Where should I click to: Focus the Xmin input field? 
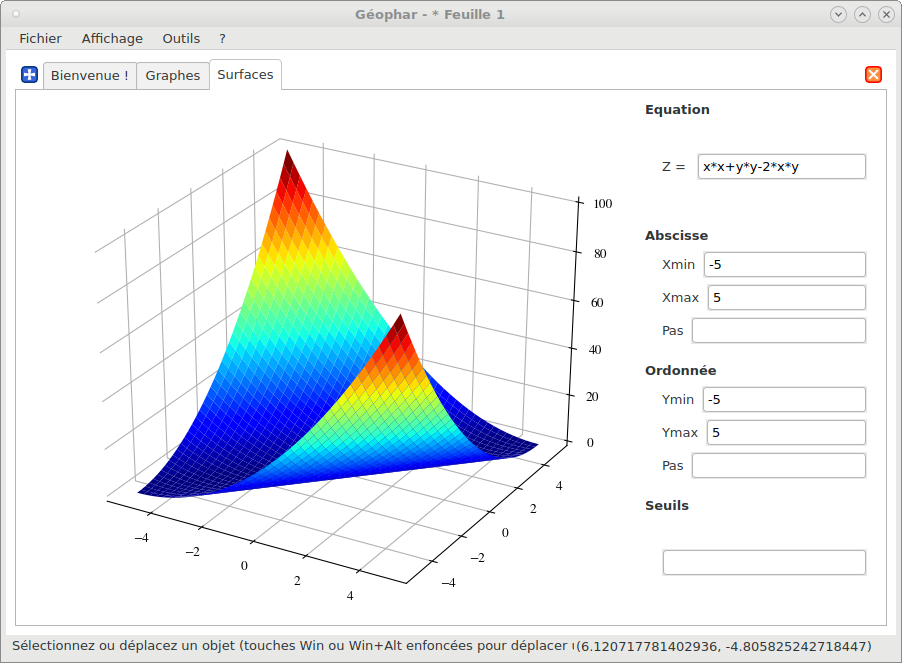pos(785,265)
